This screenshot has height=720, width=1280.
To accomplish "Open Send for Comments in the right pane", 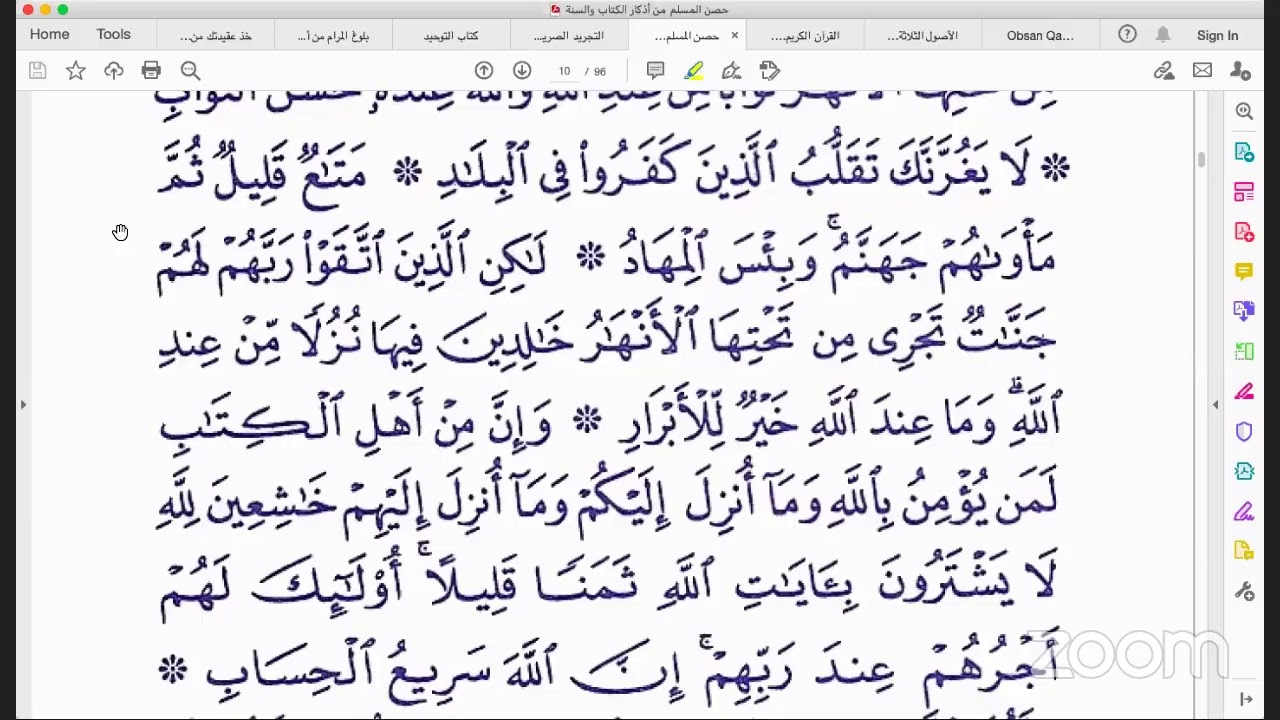I will click(x=1244, y=551).
